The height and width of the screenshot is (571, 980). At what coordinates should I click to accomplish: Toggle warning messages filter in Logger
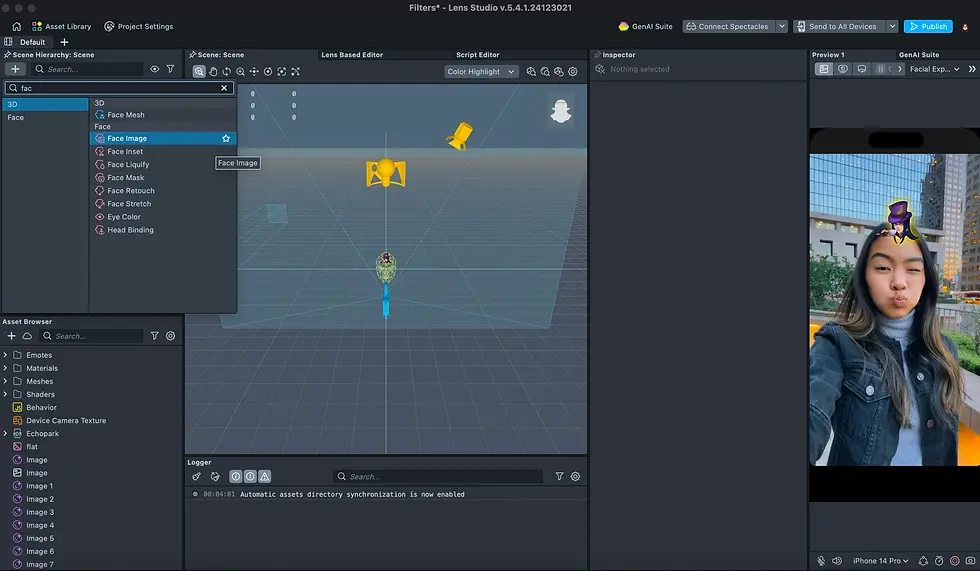265,476
